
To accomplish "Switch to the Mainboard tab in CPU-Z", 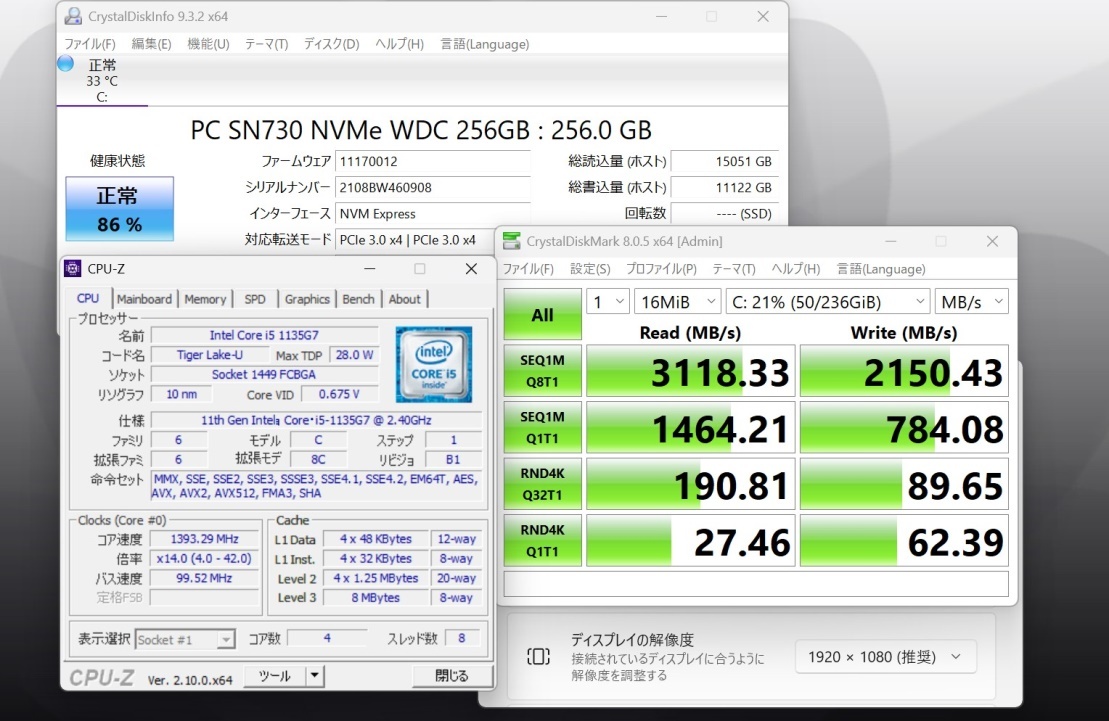I will (x=144, y=299).
